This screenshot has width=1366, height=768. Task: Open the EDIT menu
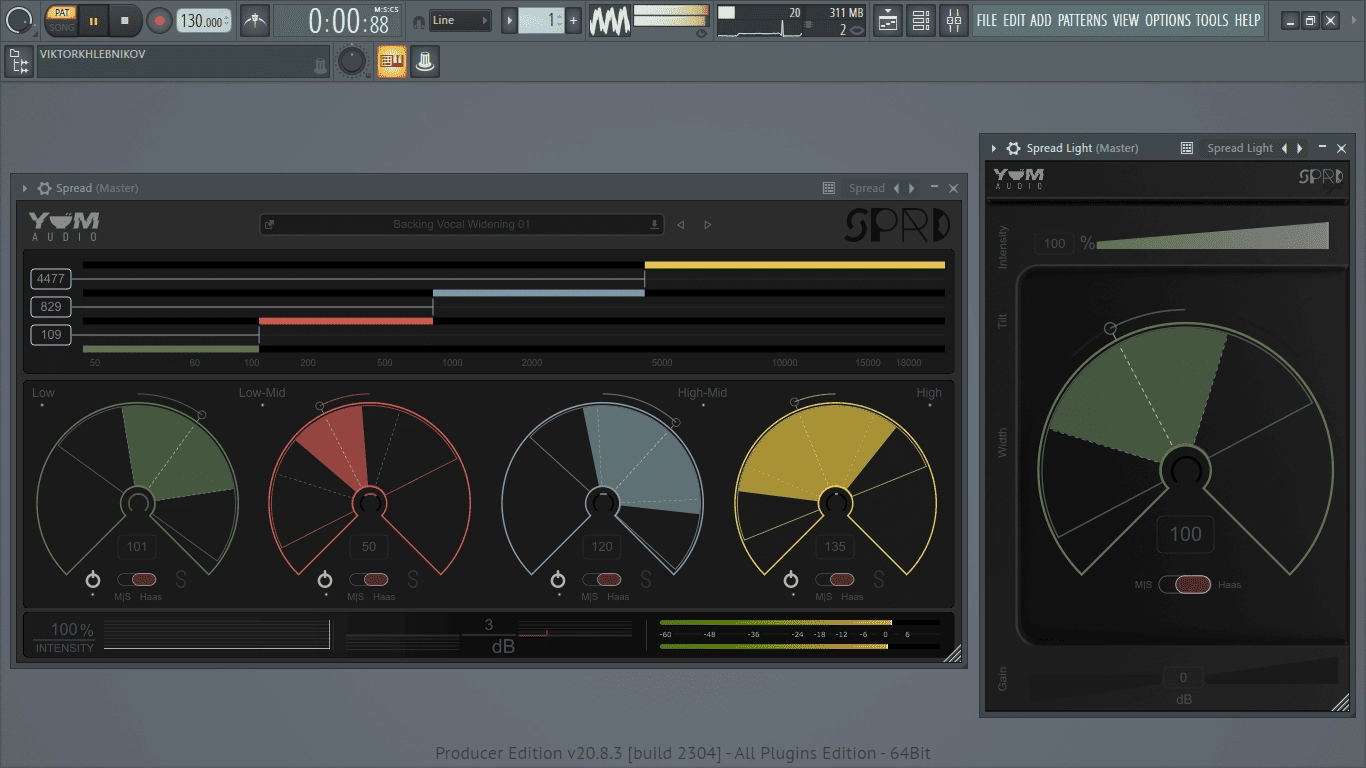1014,20
